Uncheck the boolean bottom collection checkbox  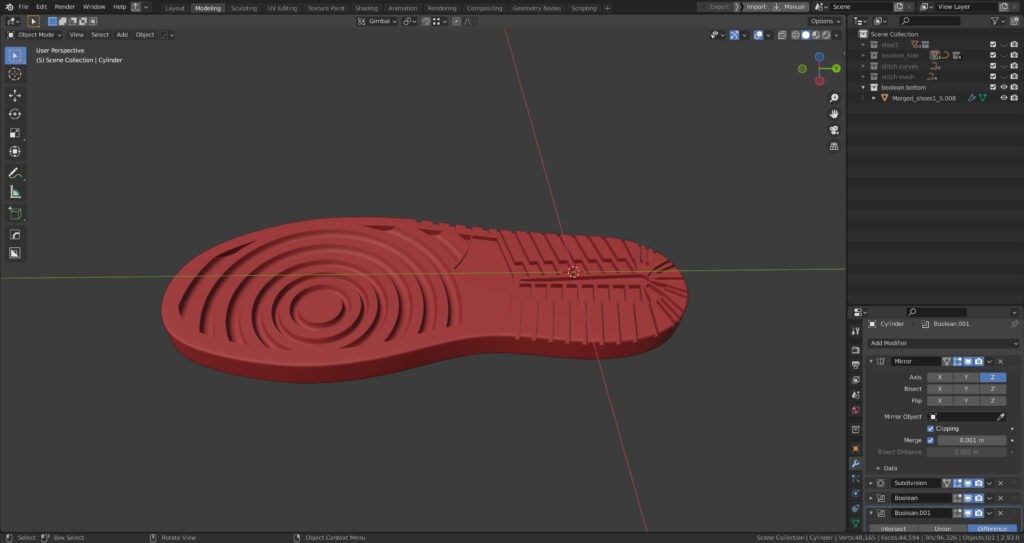point(993,88)
